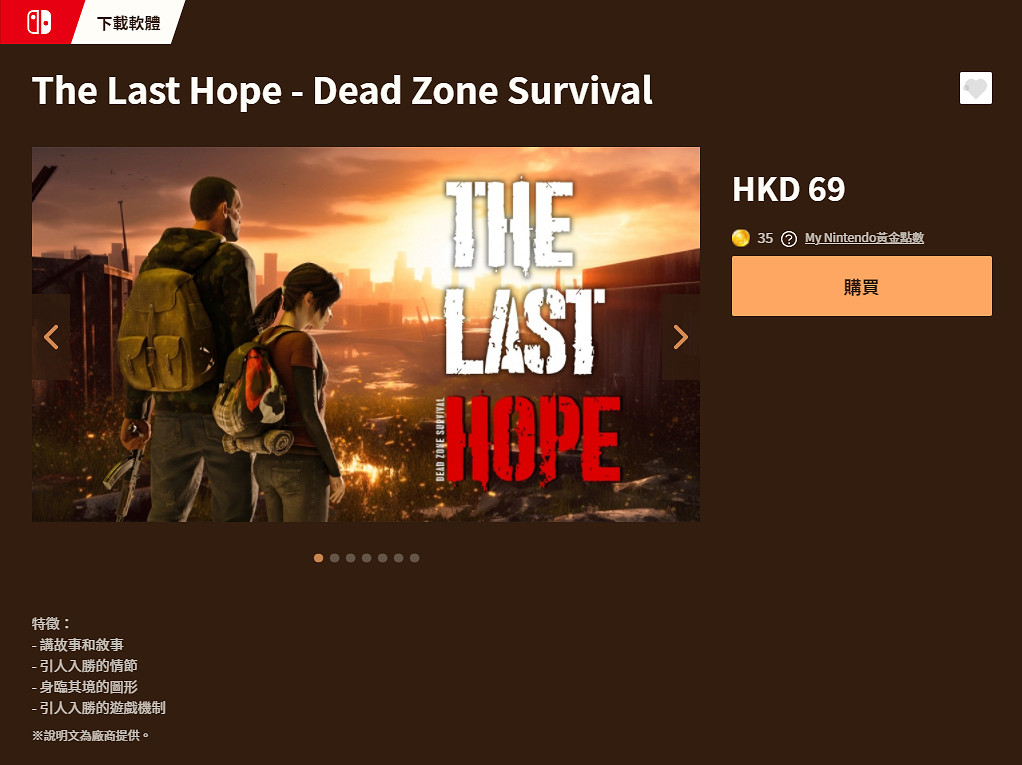Screen dimensions: 1022x765
Task: Click the HKD 69 price text
Action: pos(789,190)
